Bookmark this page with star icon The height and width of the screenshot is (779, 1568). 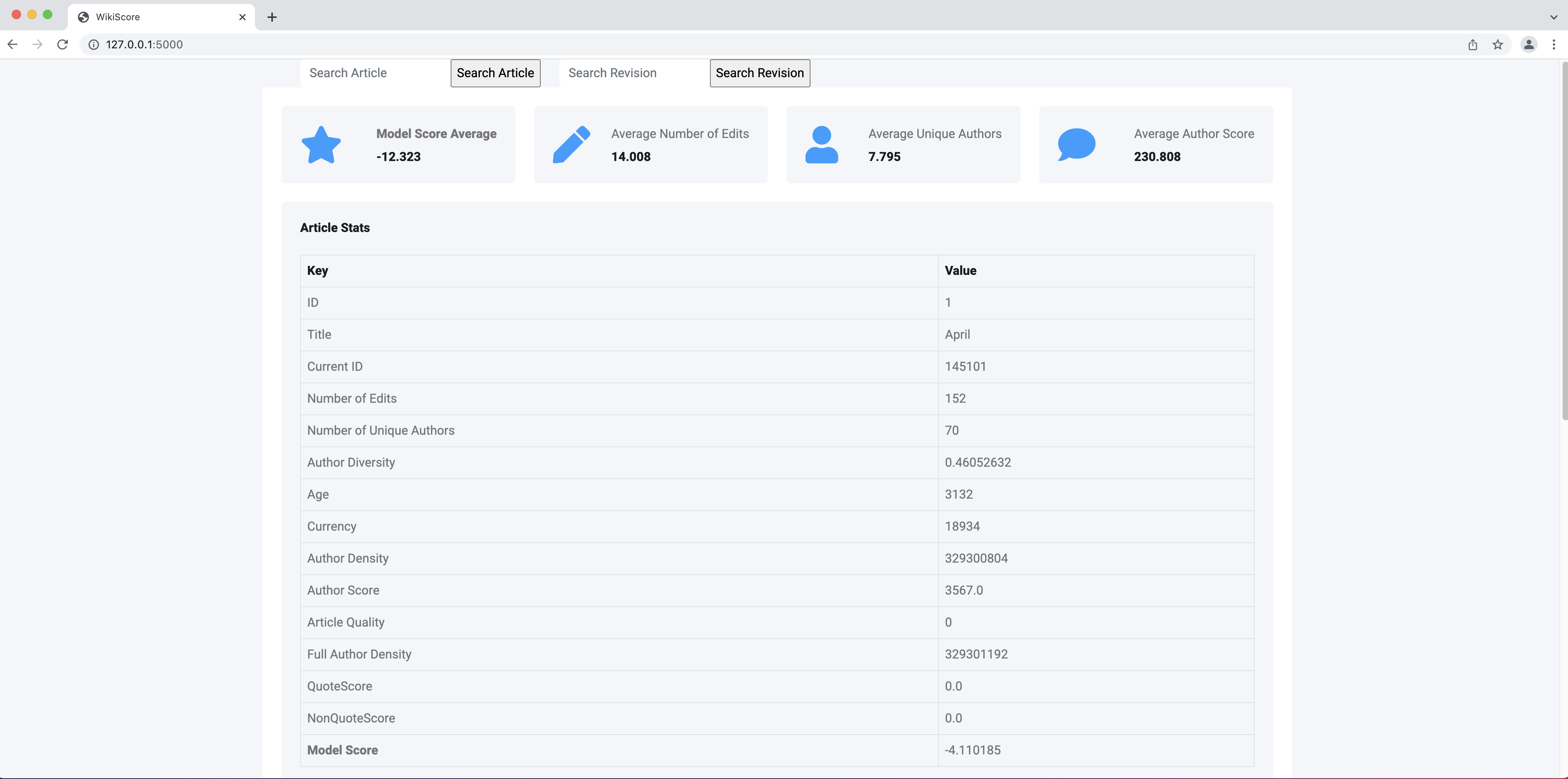pyautogui.click(x=1497, y=44)
